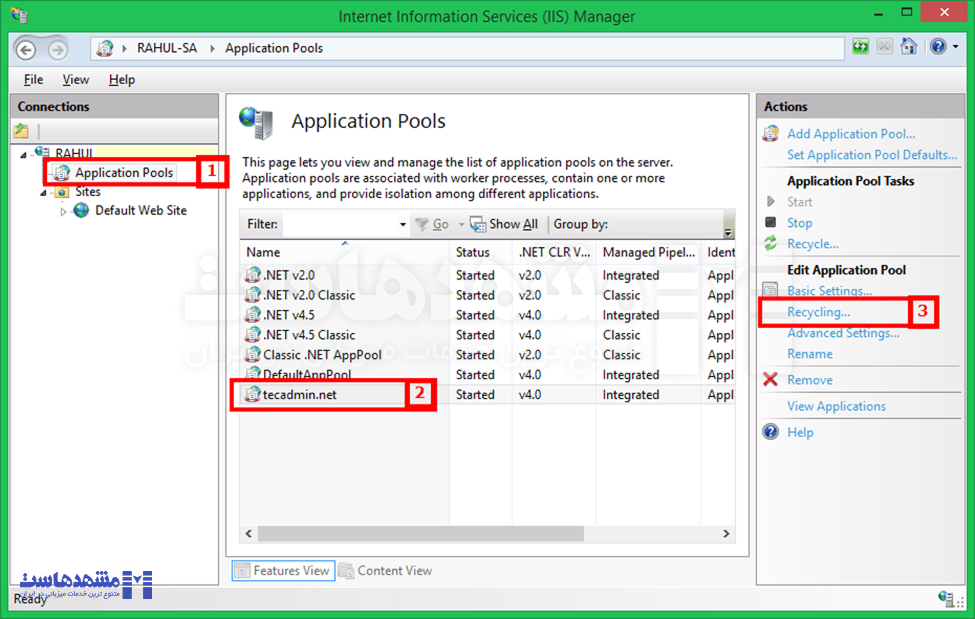Screen dimensions: 975x619
Task: Click inside the Filter input field
Action: [340, 224]
